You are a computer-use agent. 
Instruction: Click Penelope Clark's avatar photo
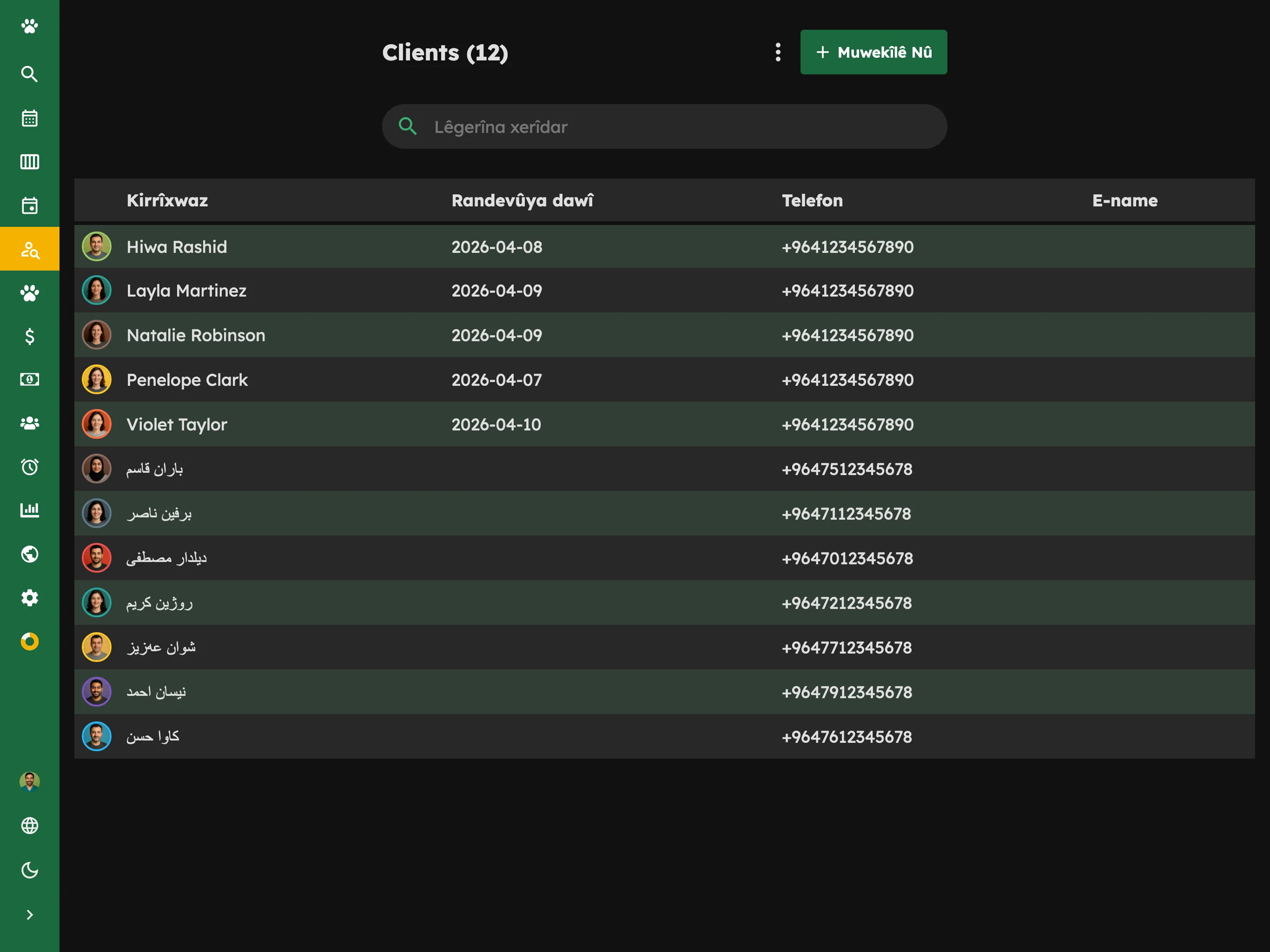click(96, 379)
